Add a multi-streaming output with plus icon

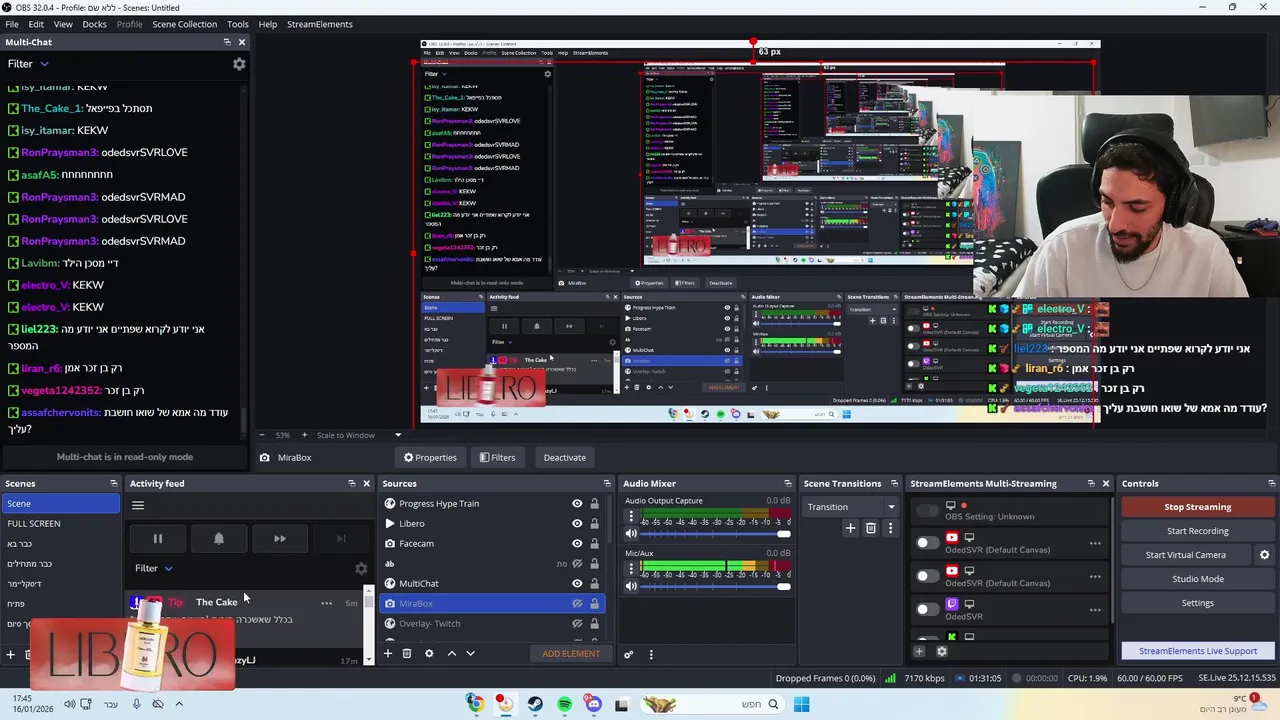pyautogui.click(x=919, y=652)
